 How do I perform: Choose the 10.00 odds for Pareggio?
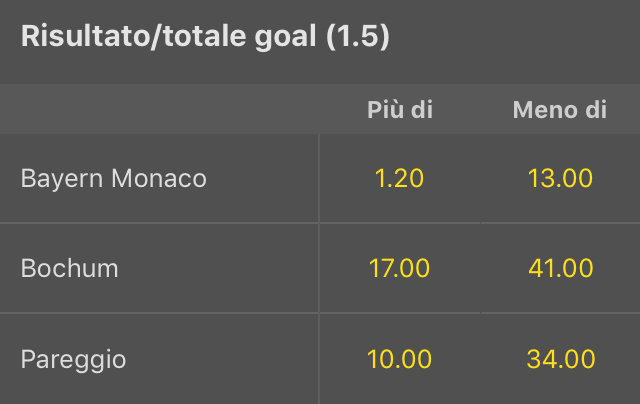399,359
